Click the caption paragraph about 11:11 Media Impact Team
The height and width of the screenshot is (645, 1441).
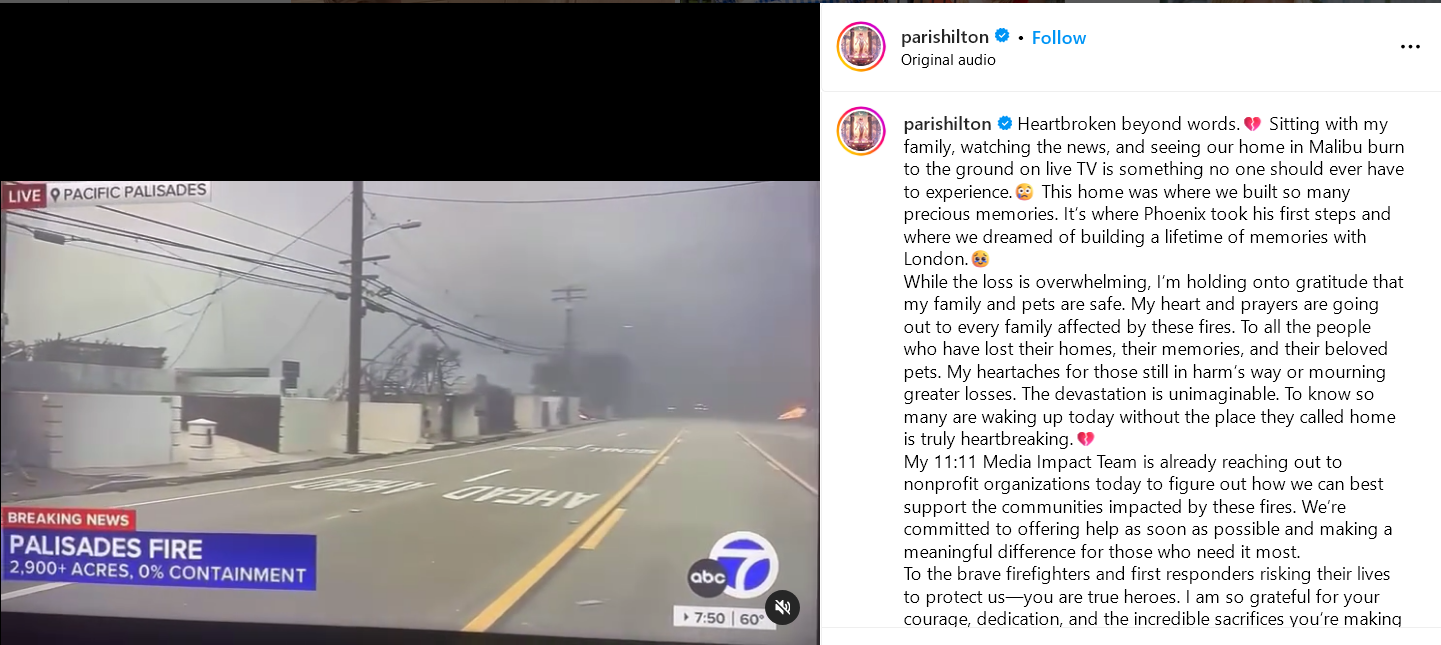click(x=1148, y=507)
